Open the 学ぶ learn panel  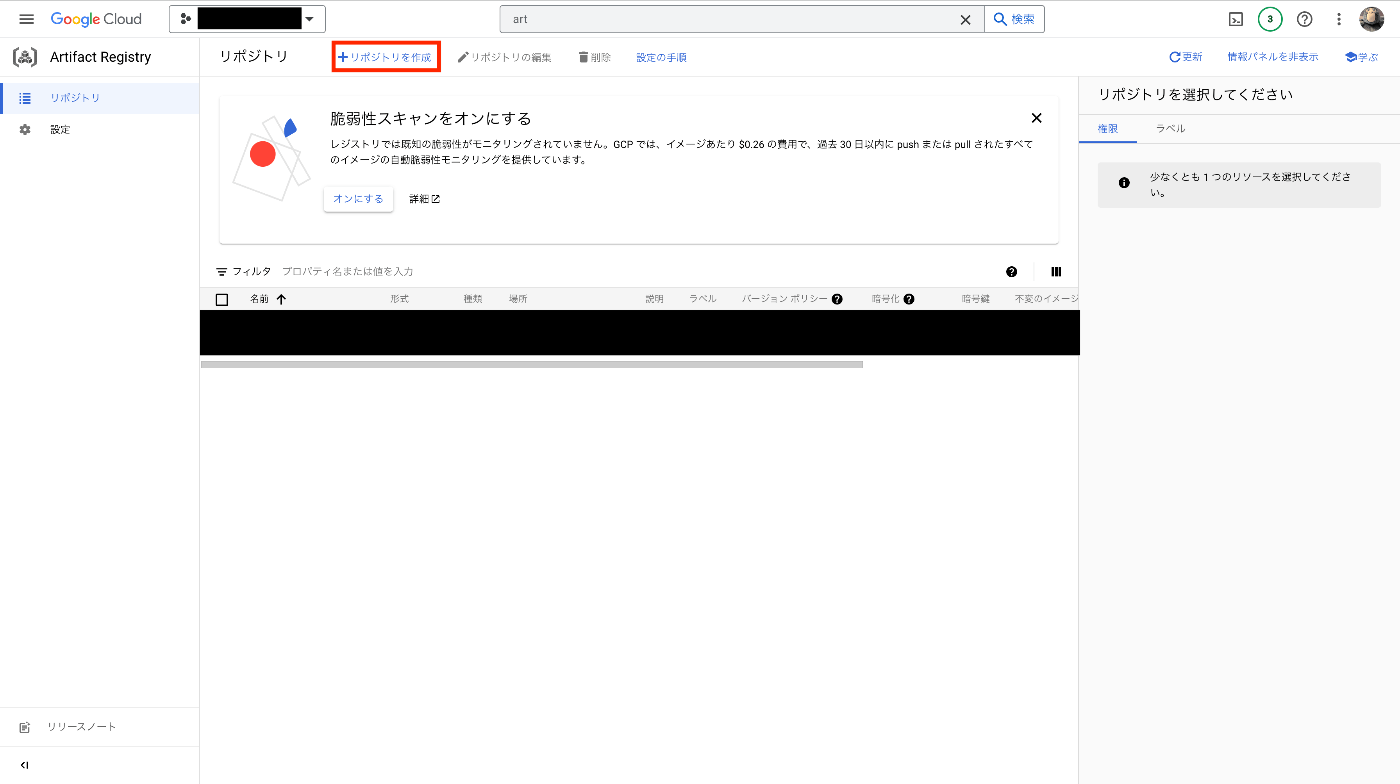point(1362,57)
